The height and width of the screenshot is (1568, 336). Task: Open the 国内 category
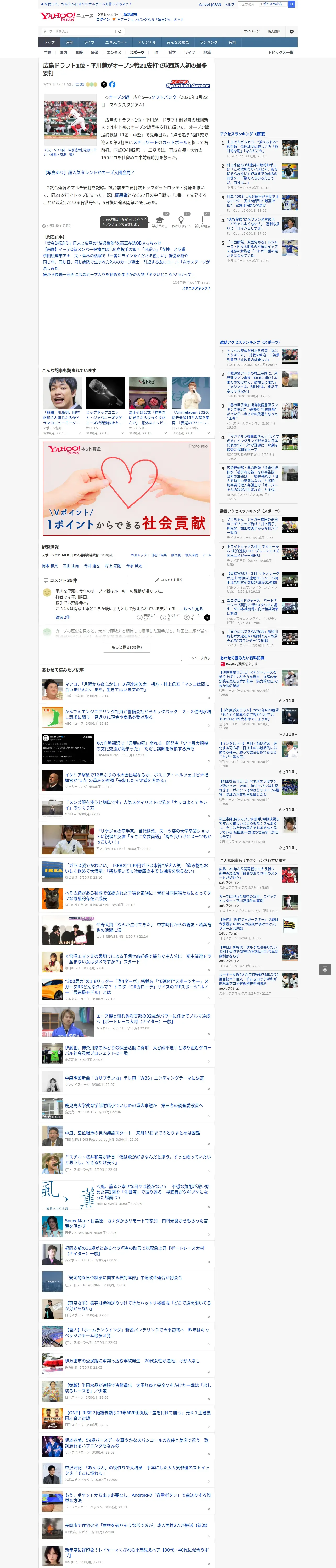[x=63, y=52]
